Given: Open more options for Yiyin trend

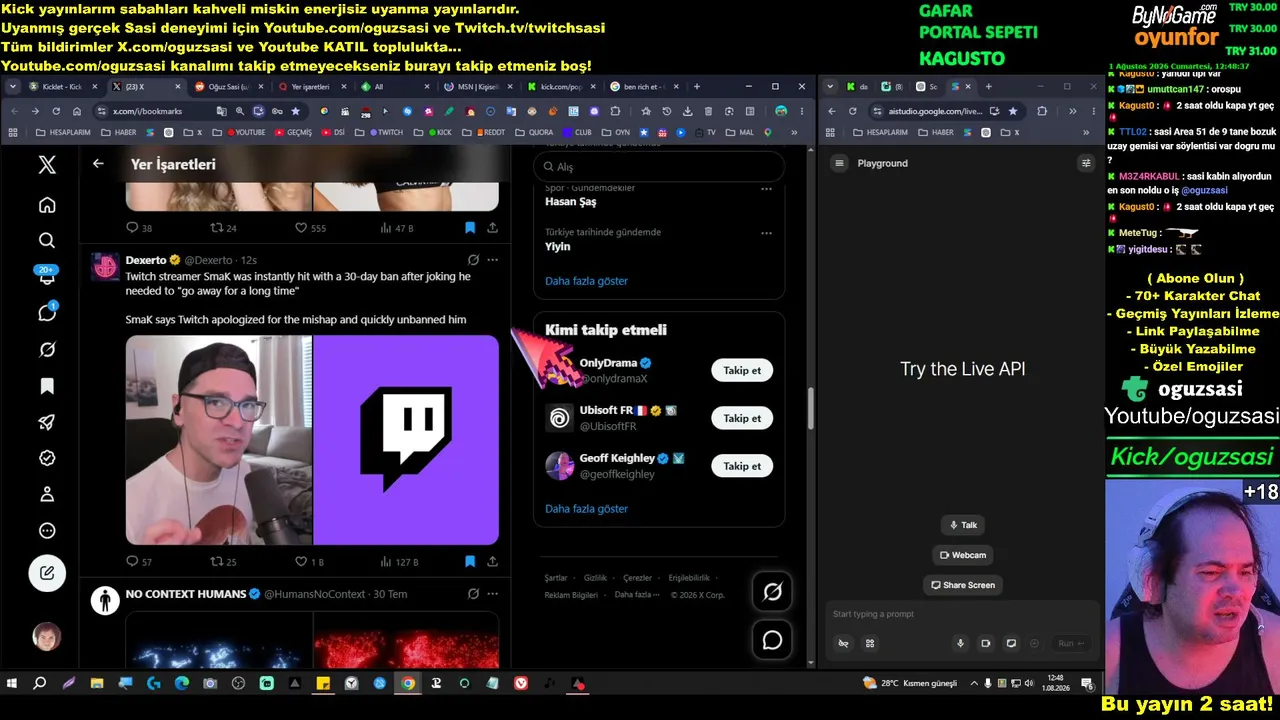Looking at the screenshot, I should pos(766,233).
